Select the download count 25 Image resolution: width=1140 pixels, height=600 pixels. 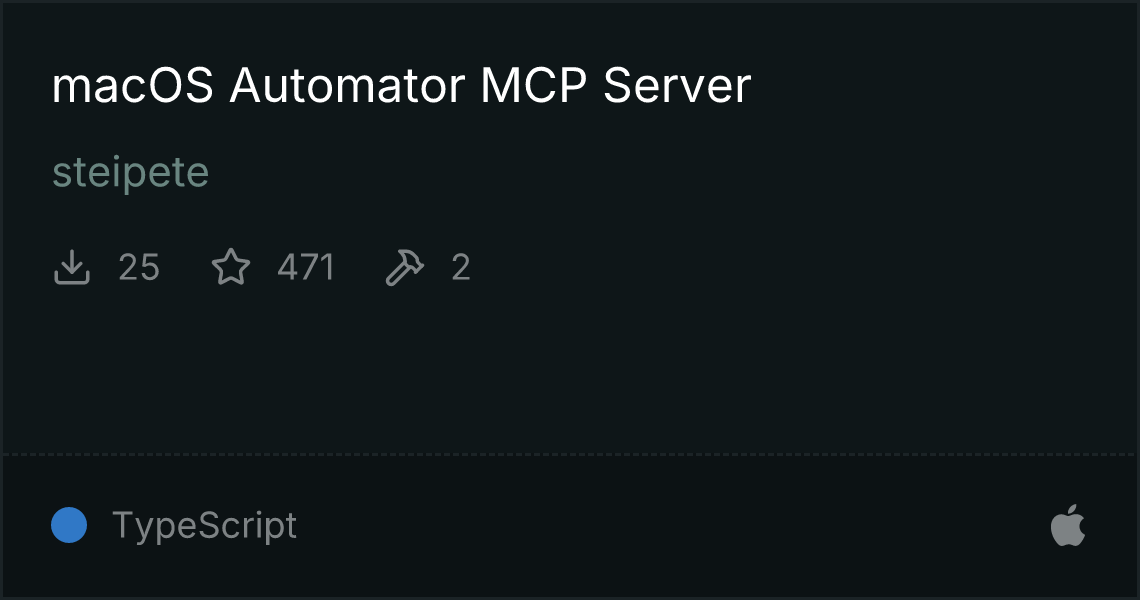[x=139, y=267]
